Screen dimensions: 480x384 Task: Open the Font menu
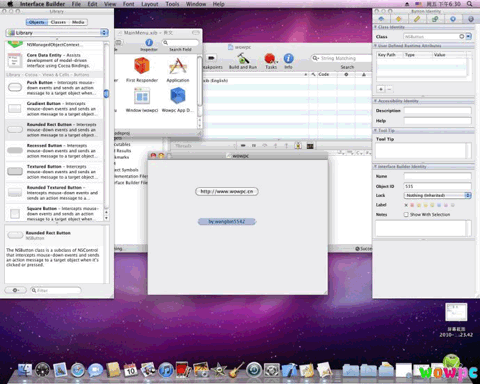[128, 4]
